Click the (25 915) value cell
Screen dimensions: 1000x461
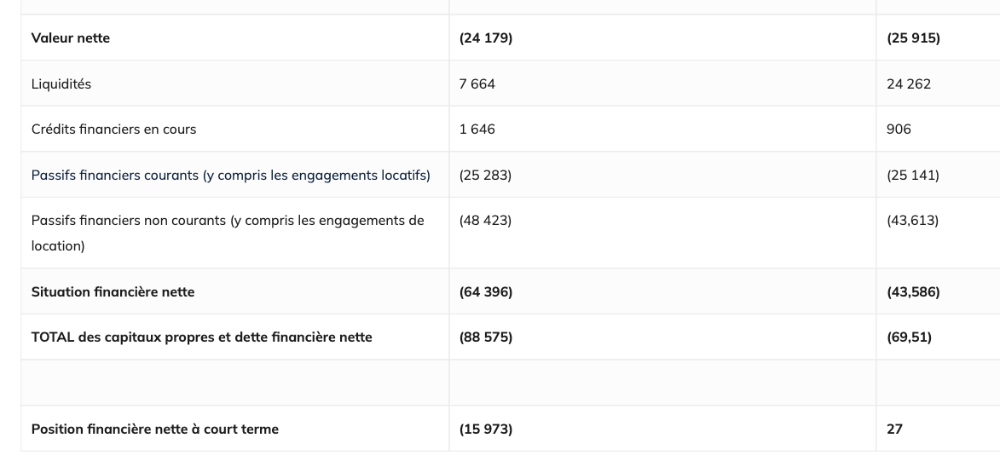(913, 38)
